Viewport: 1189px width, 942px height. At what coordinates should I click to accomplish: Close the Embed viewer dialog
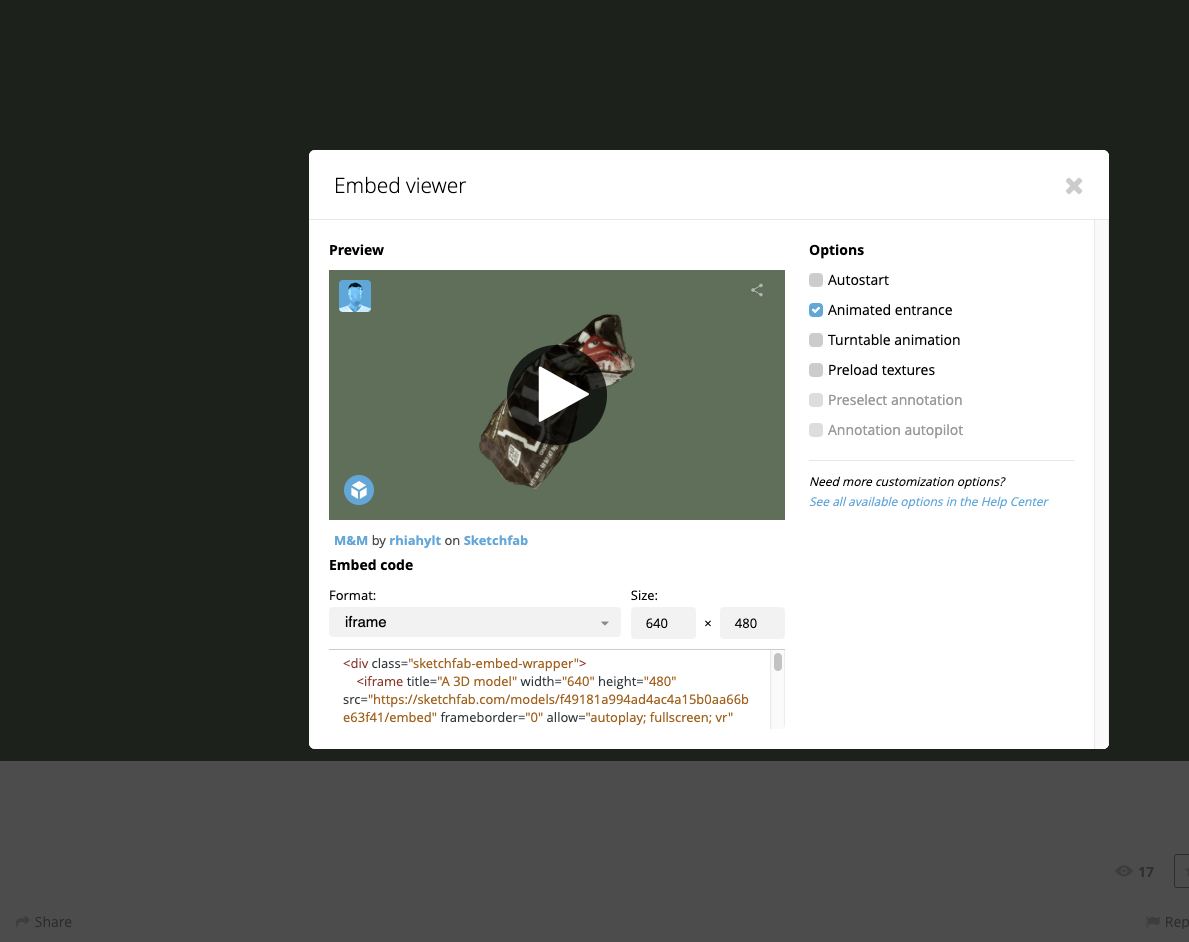pos(1073,186)
